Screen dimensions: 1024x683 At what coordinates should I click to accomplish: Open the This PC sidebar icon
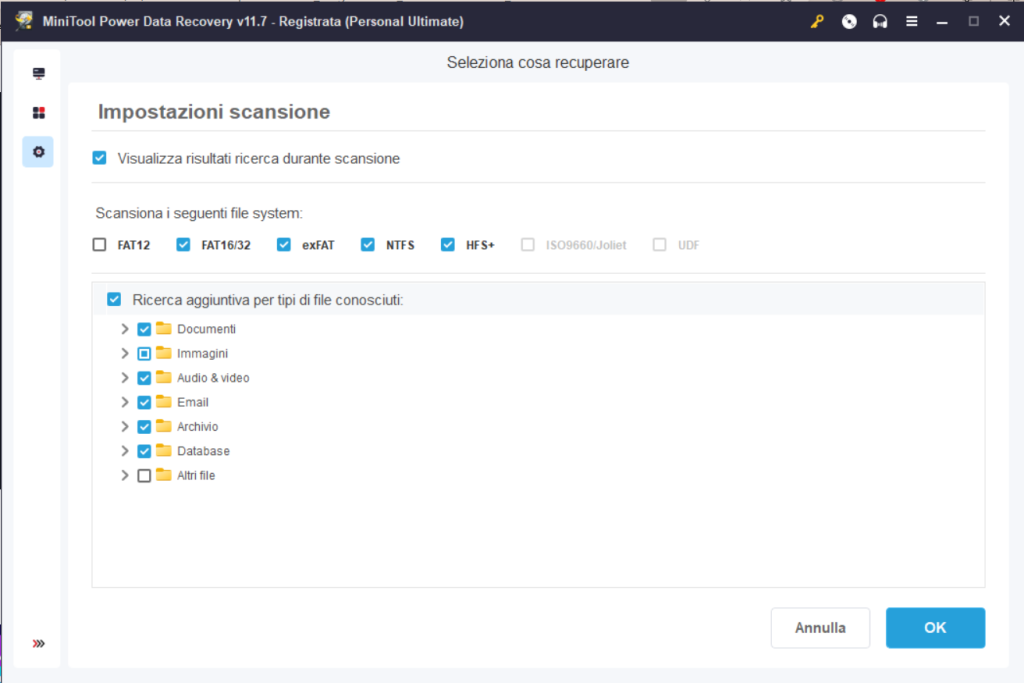click(x=39, y=73)
